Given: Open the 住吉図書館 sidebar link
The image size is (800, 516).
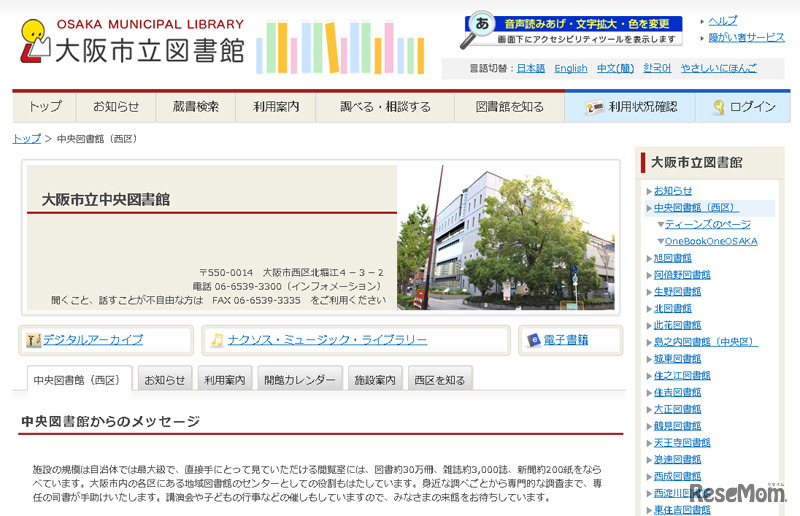Looking at the screenshot, I should (678, 393).
